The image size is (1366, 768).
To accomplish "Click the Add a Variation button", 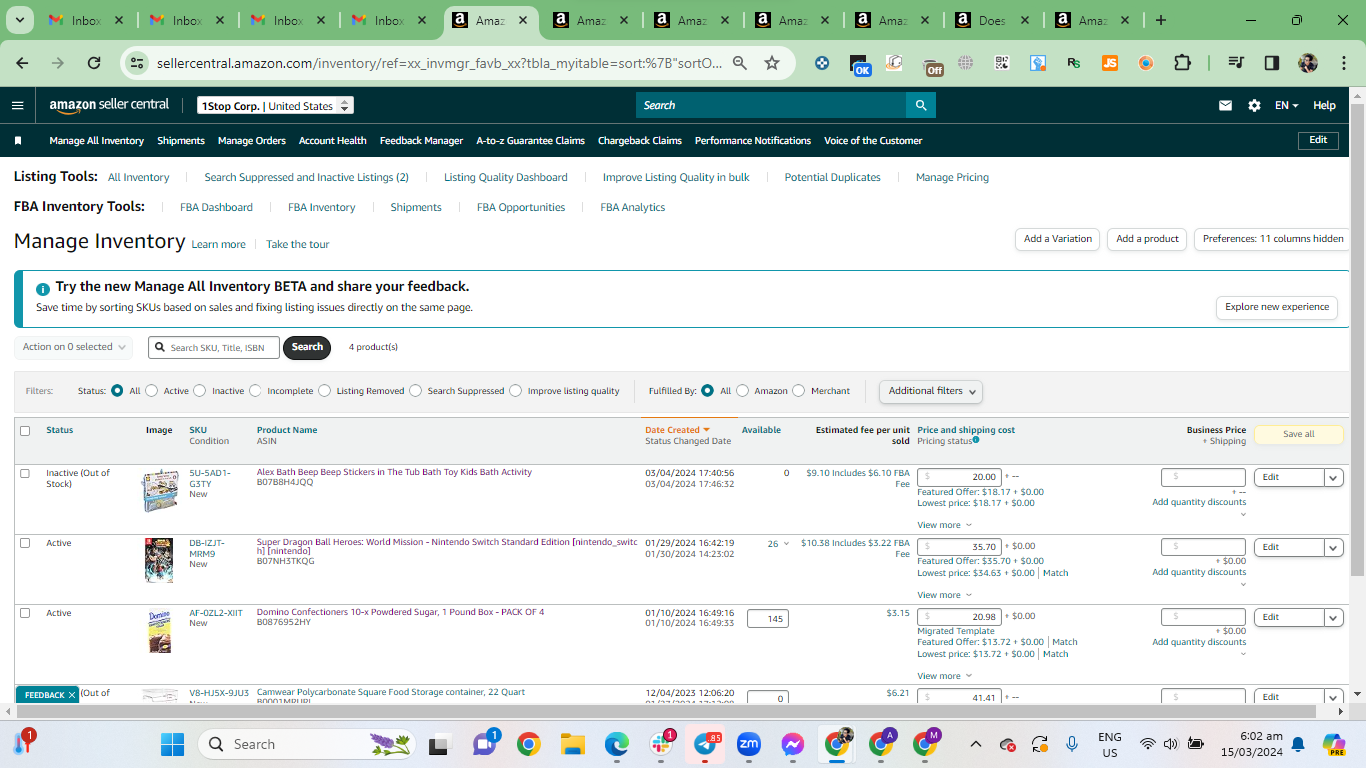I will [x=1058, y=239].
